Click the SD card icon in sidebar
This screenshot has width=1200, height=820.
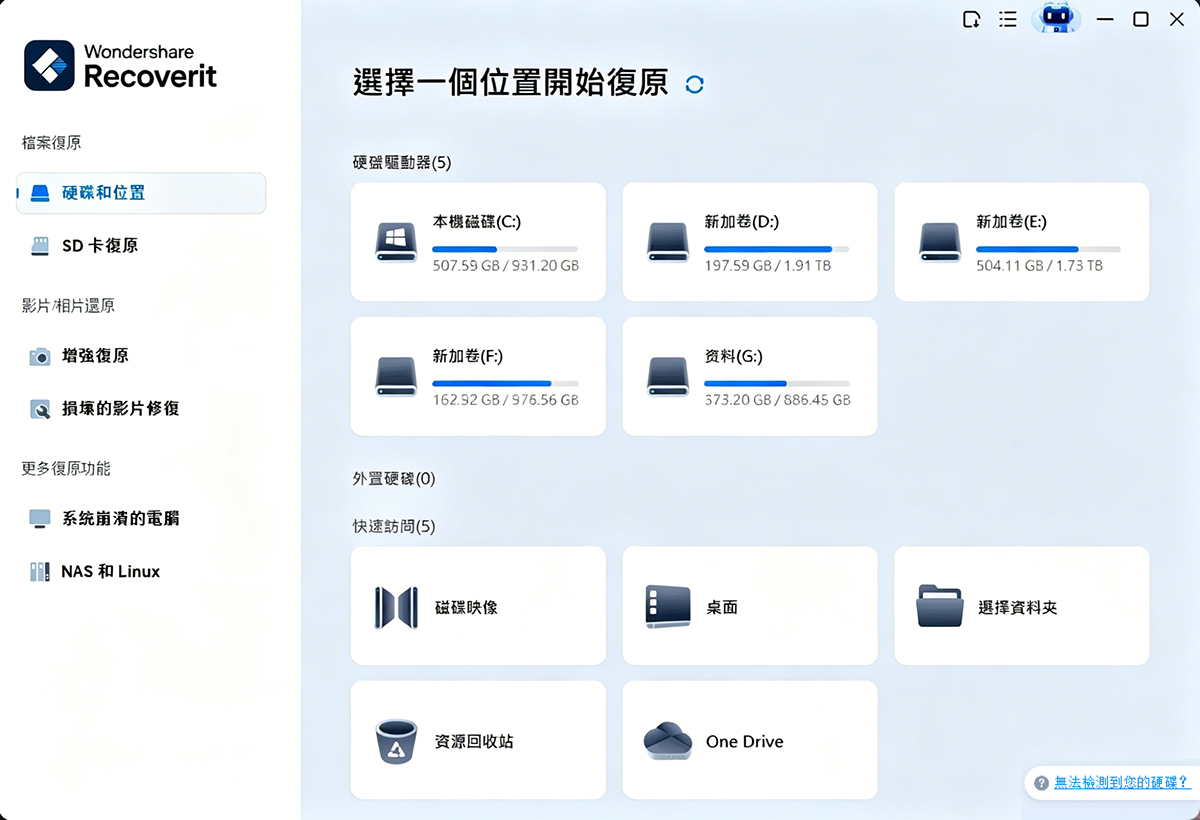coord(40,246)
